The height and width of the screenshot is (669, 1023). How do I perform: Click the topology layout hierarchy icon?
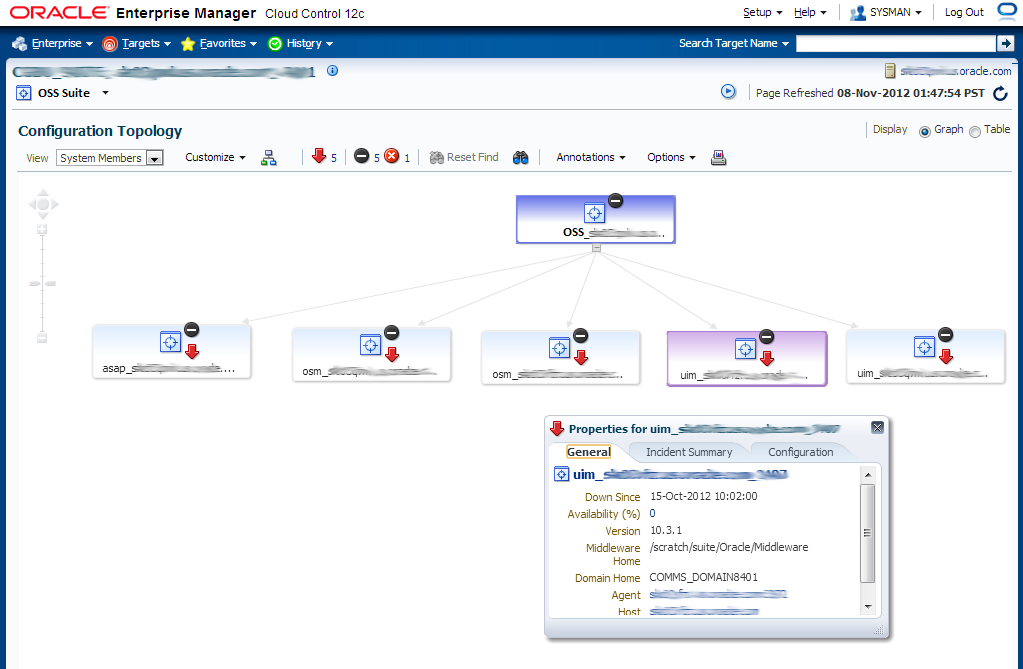[268, 157]
